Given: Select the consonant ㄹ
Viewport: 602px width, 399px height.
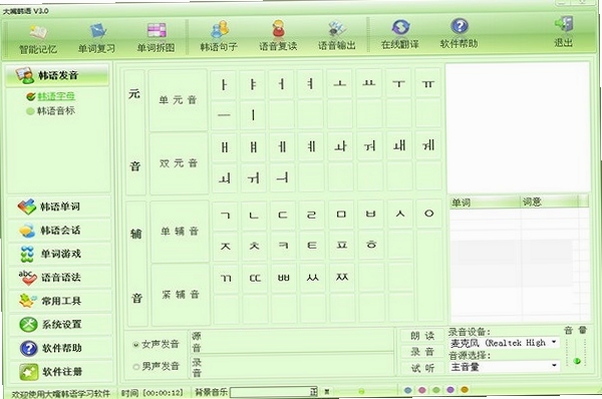Looking at the screenshot, I should coord(312,214).
